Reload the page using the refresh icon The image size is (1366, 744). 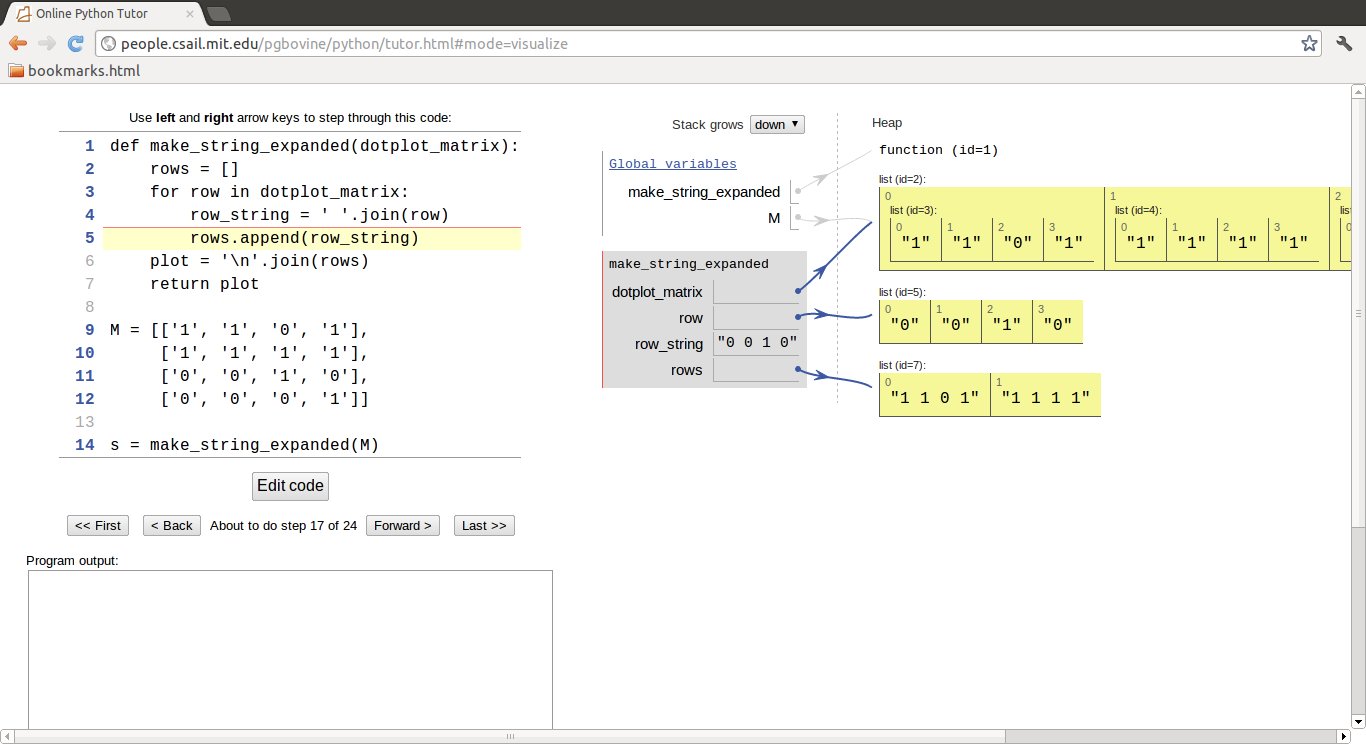(75, 43)
